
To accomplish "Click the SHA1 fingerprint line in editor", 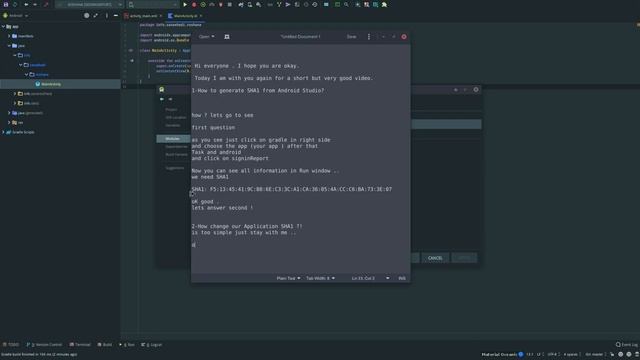I will [x=292, y=189].
